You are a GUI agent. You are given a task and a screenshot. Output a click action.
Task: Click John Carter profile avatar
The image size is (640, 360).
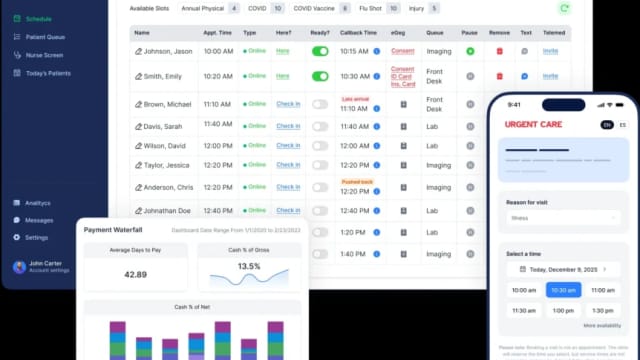pyautogui.click(x=19, y=267)
